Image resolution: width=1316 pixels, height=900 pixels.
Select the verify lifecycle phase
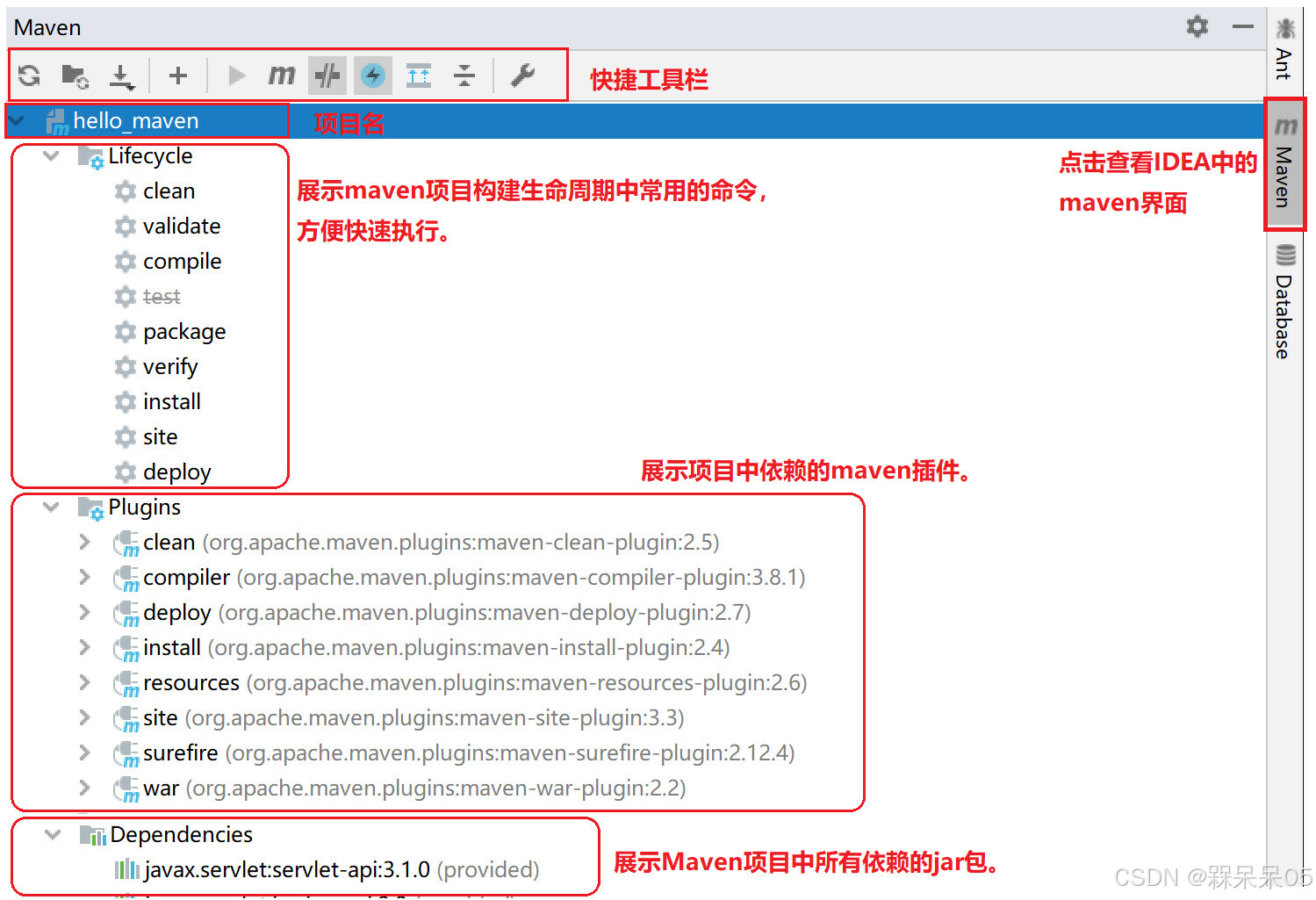(x=170, y=367)
